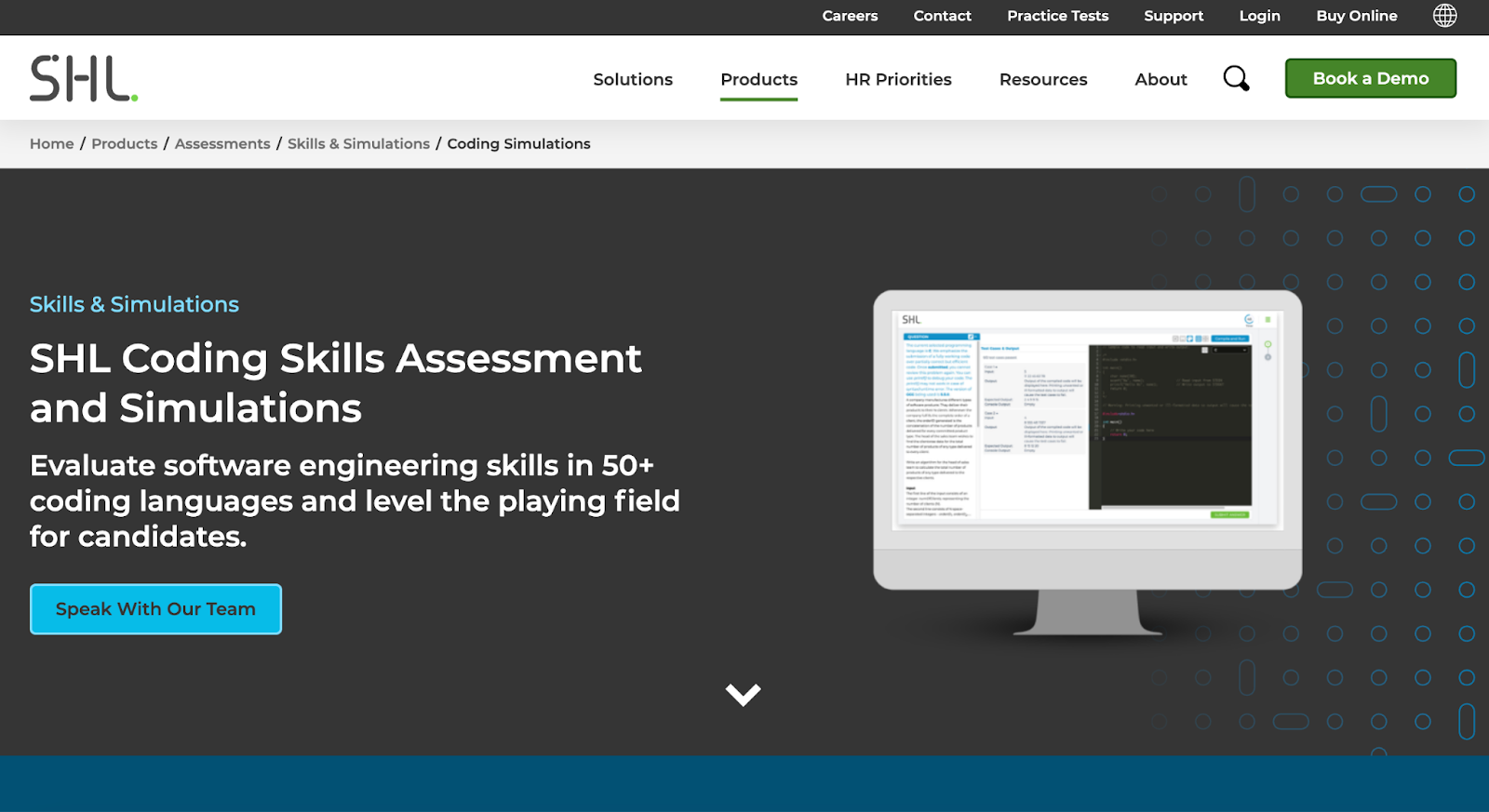This screenshot has width=1489, height=812.
Task: Click Skills & Simulations breadcrumb link
Action: [x=358, y=143]
